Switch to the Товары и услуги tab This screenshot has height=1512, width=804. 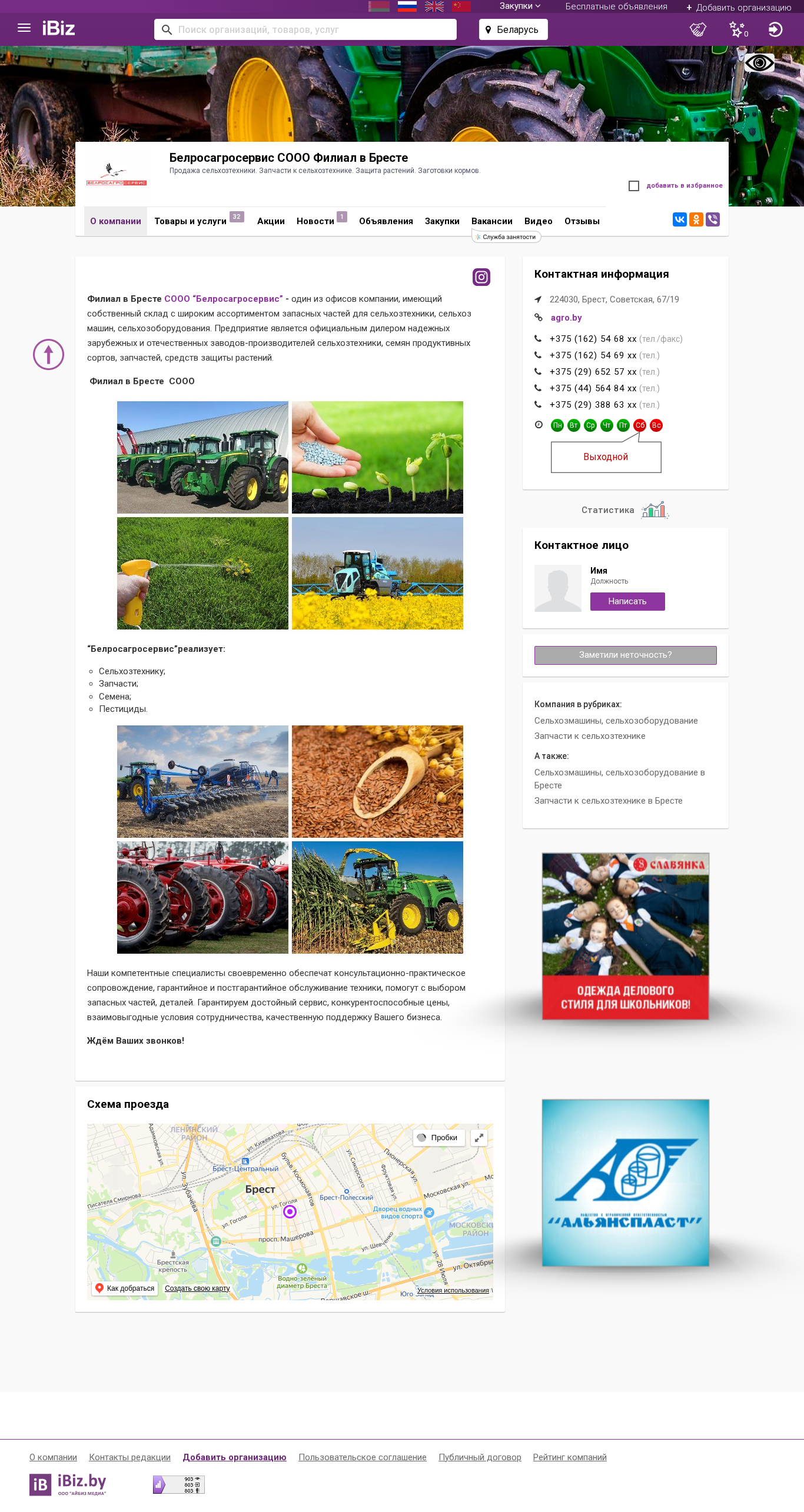(x=190, y=221)
